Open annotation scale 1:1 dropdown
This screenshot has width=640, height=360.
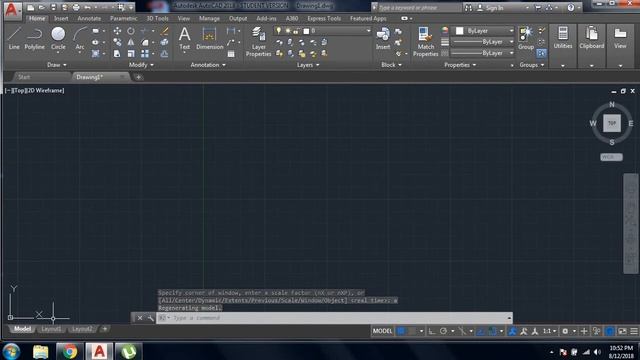click(549, 331)
